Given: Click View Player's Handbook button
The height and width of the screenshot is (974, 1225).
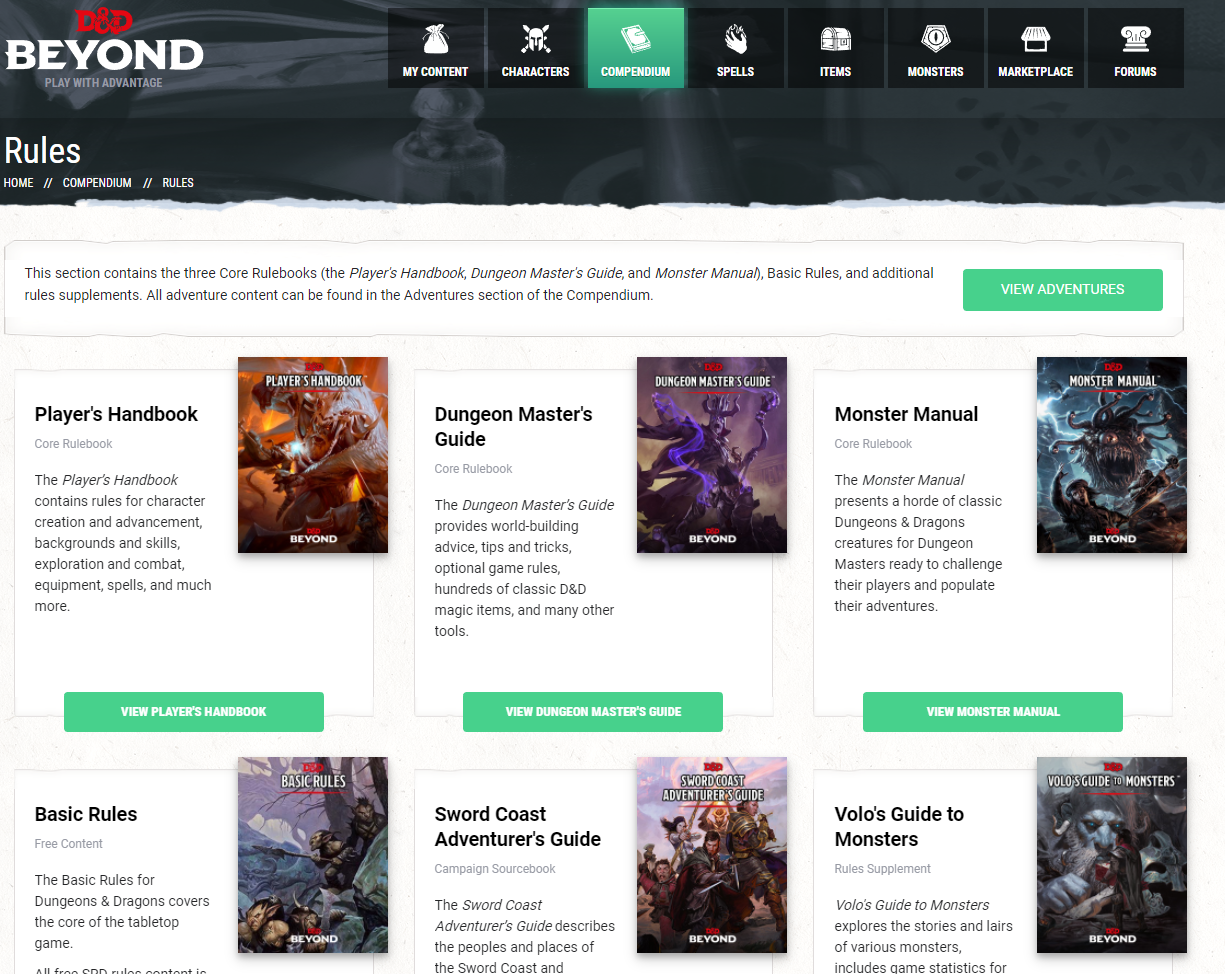Looking at the screenshot, I should 194,711.
